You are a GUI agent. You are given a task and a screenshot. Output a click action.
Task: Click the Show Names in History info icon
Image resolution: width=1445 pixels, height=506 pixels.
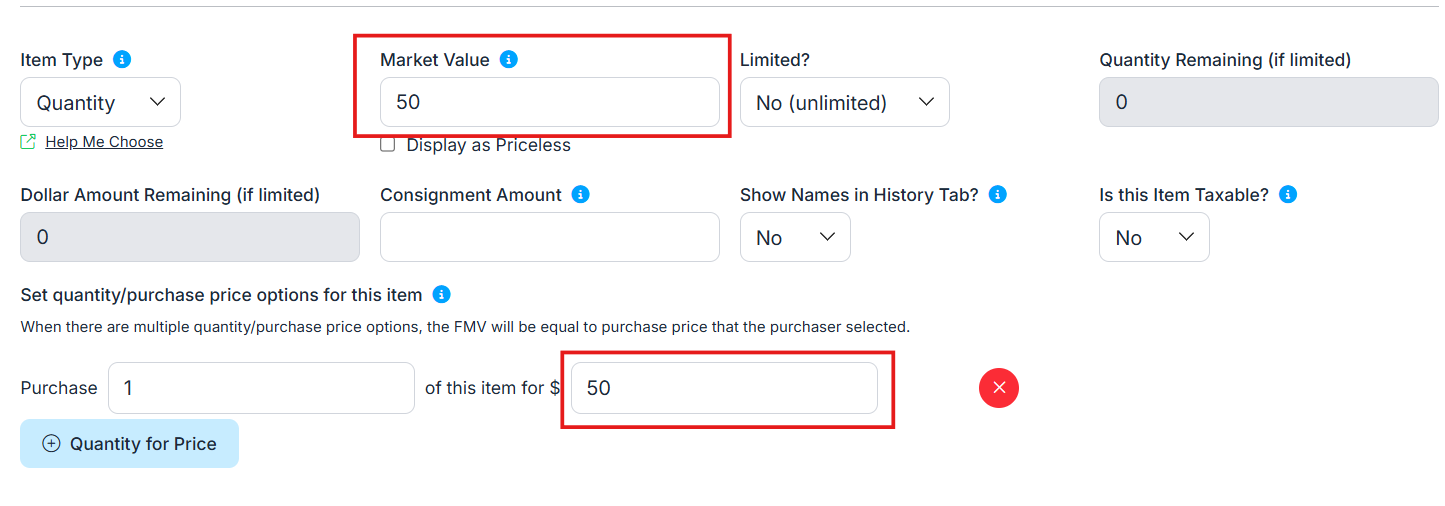click(x=997, y=195)
